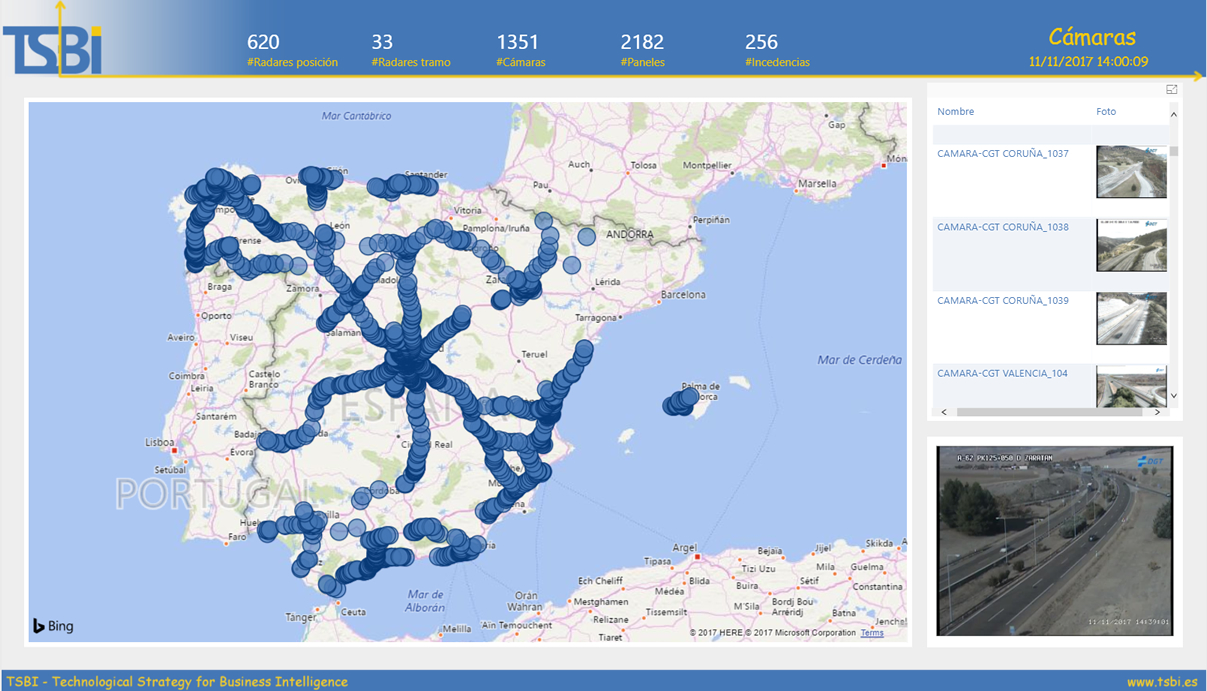This screenshot has height=691, width=1207.
Task: Sort table by Nombre column header
Action: click(955, 111)
